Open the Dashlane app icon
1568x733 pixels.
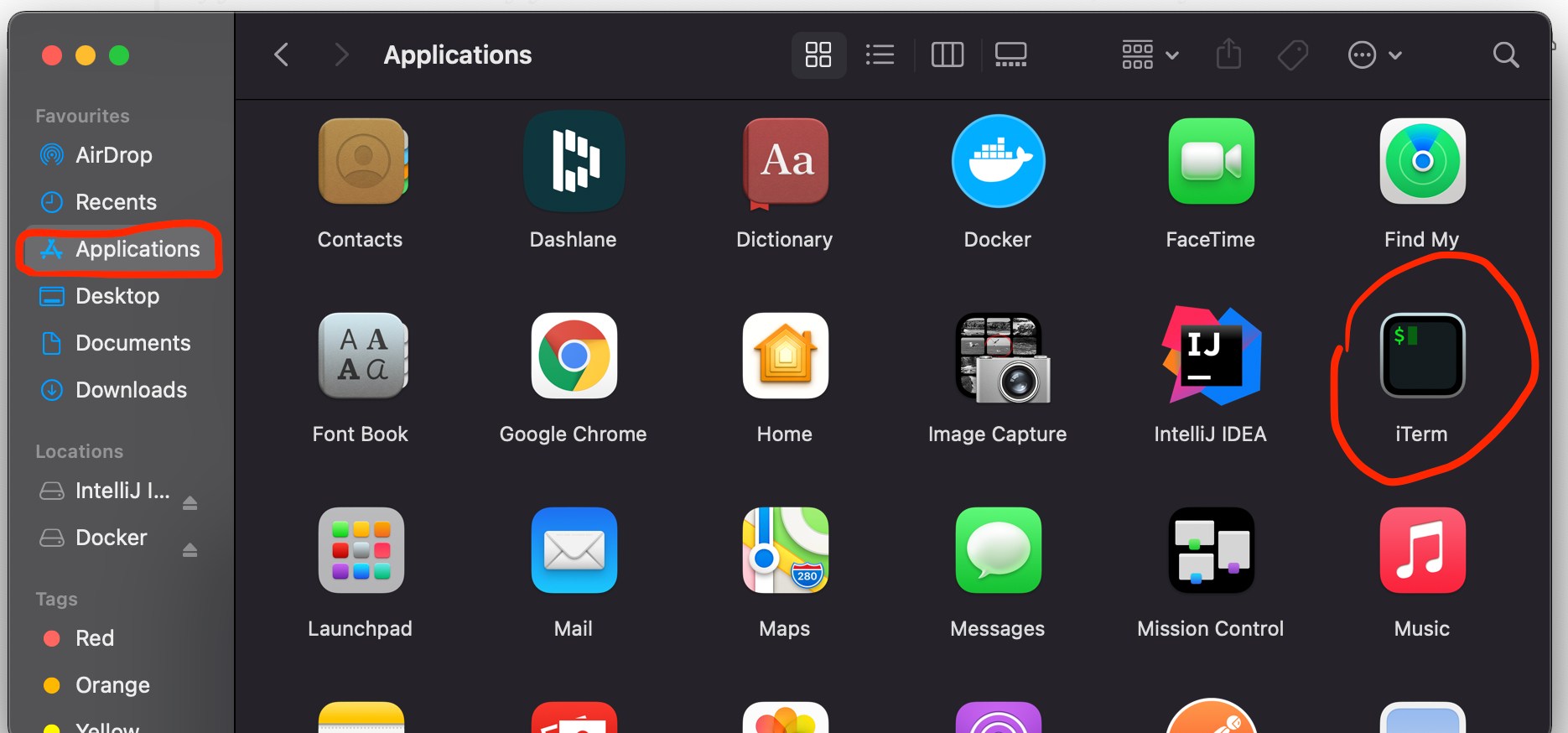tap(574, 161)
